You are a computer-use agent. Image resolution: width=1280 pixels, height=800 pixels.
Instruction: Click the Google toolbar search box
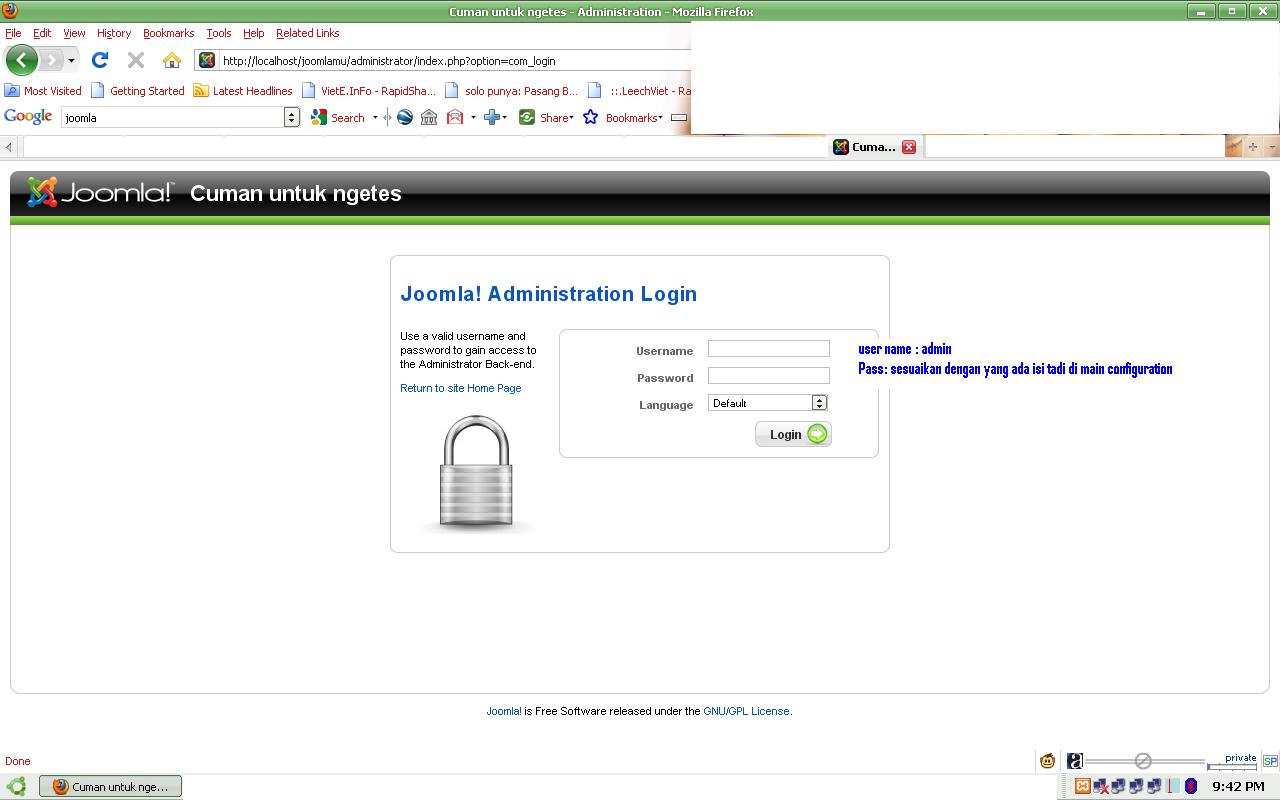[173, 117]
